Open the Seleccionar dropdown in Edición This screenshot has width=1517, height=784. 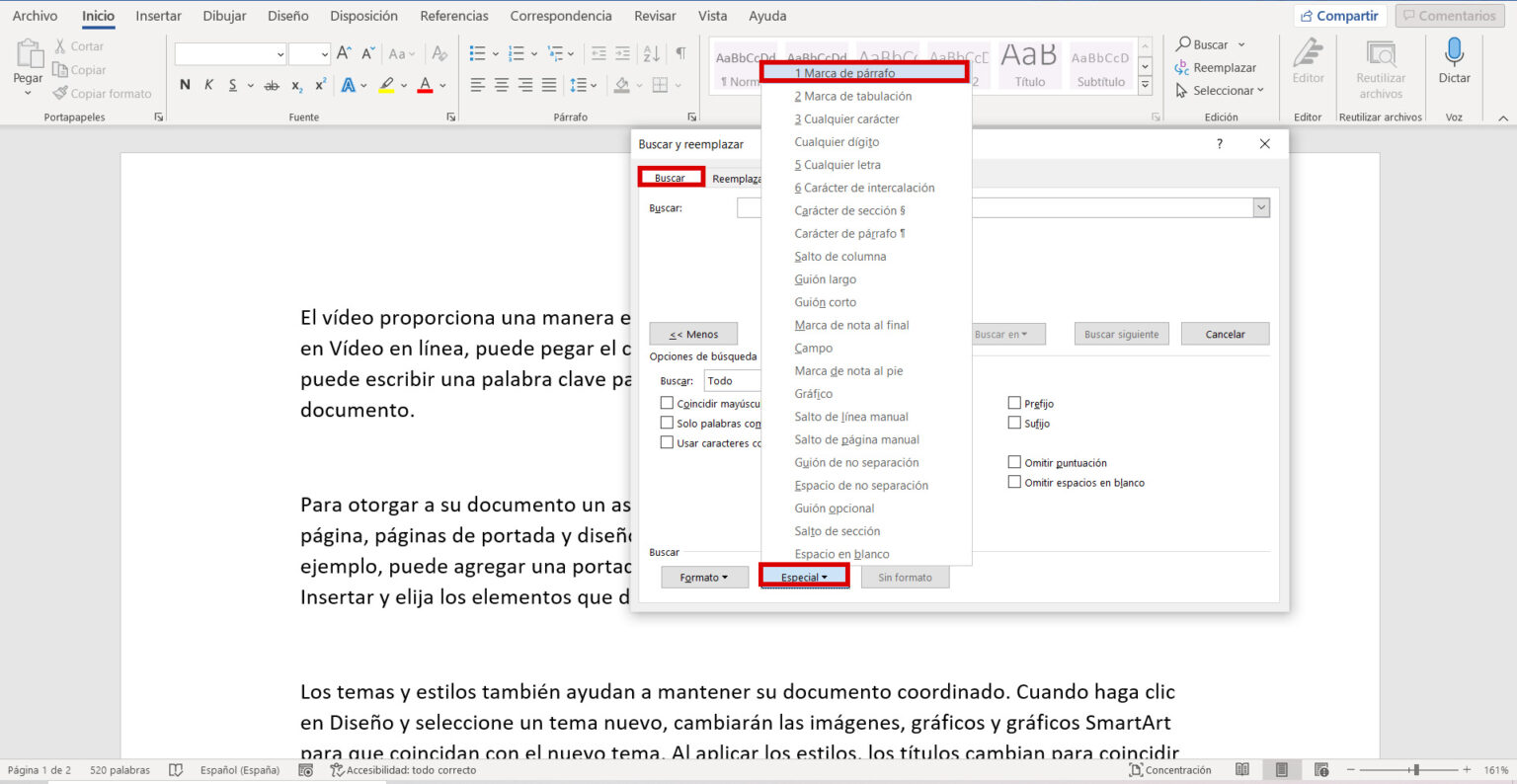pyautogui.click(x=1221, y=91)
